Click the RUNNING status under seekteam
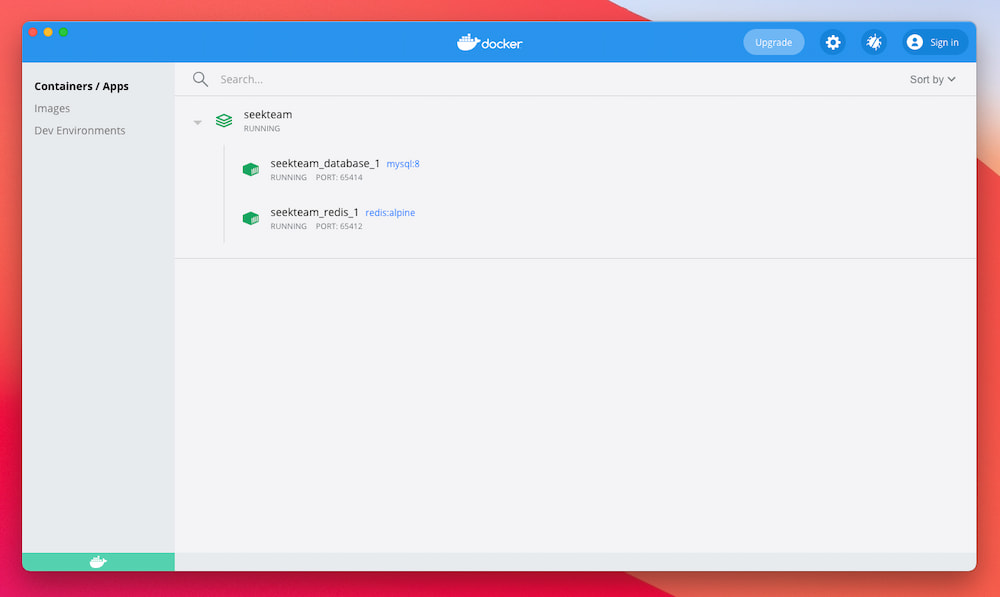 pyautogui.click(x=261, y=128)
